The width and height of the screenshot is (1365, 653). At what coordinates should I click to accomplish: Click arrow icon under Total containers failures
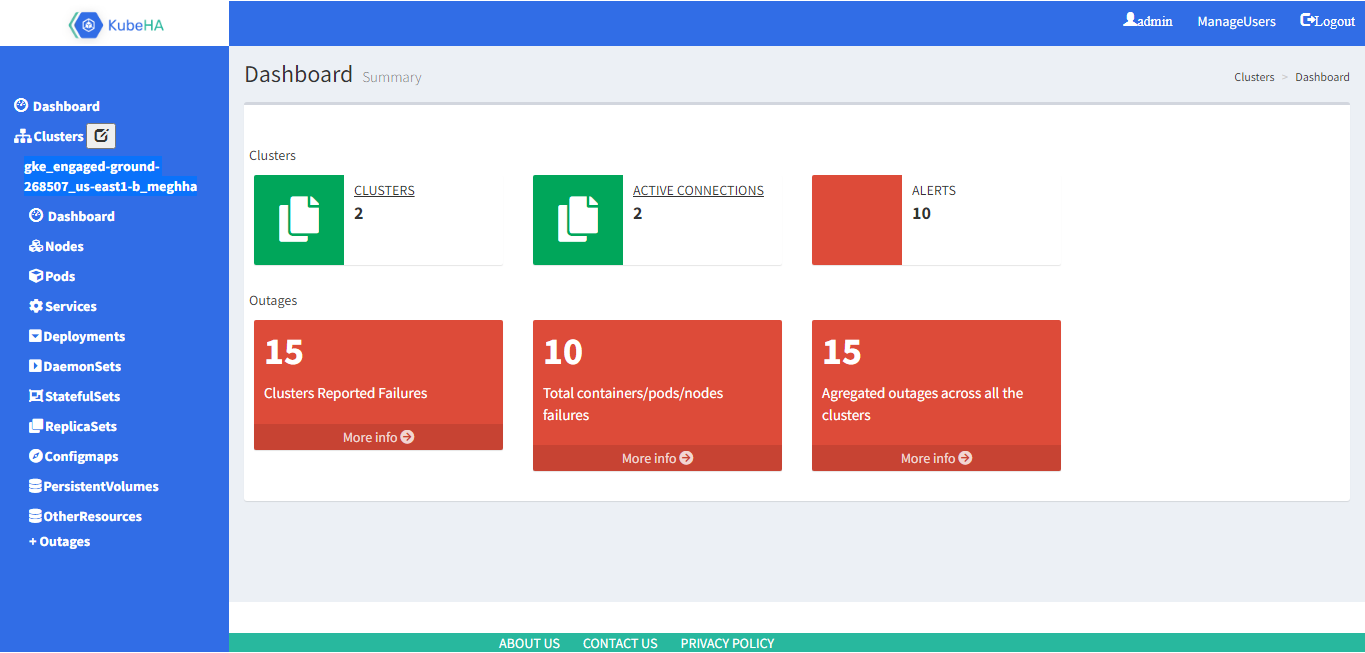click(x=686, y=458)
